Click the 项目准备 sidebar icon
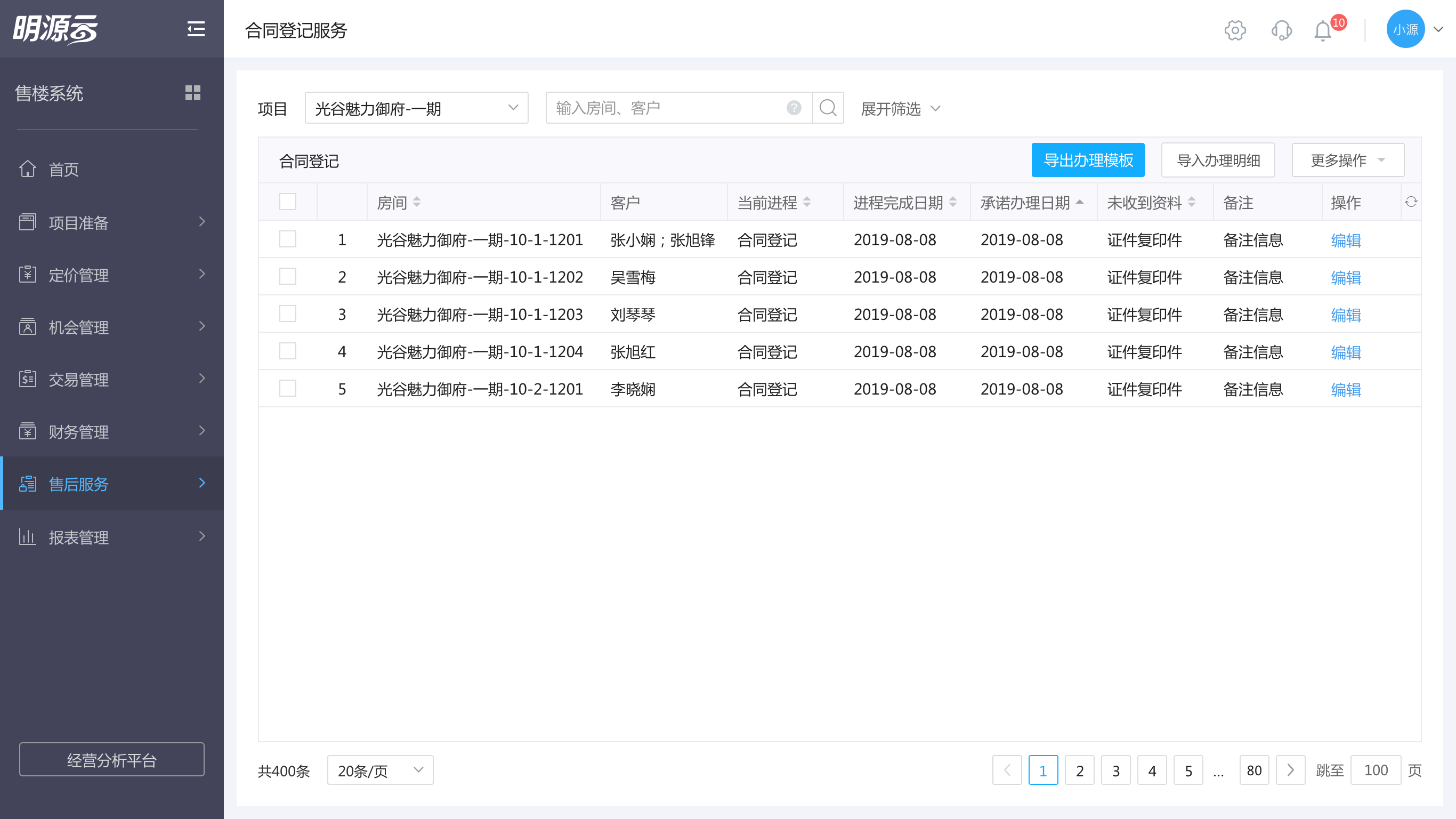 [x=27, y=222]
